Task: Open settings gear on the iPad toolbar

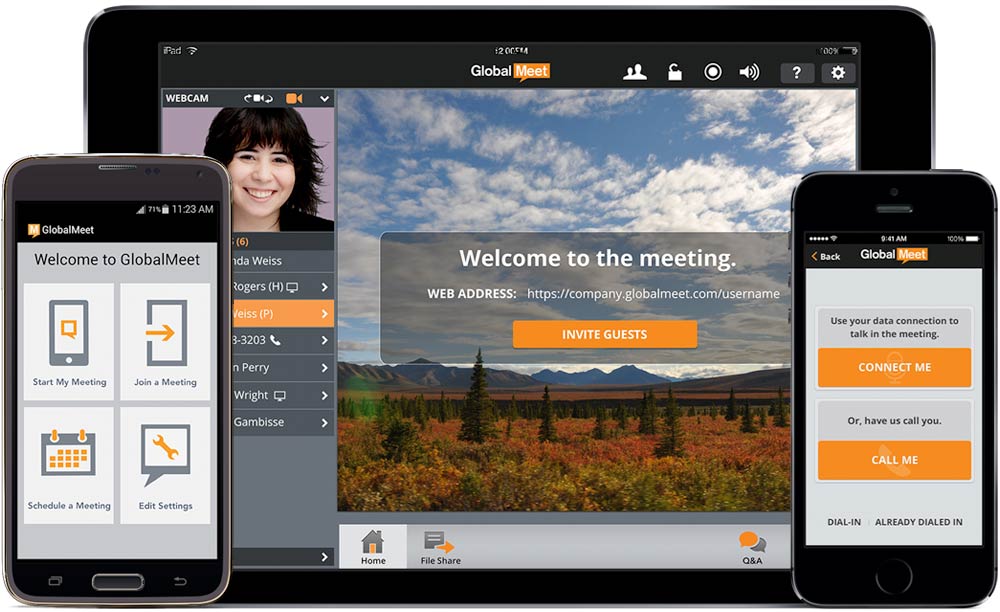Action: (x=838, y=73)
